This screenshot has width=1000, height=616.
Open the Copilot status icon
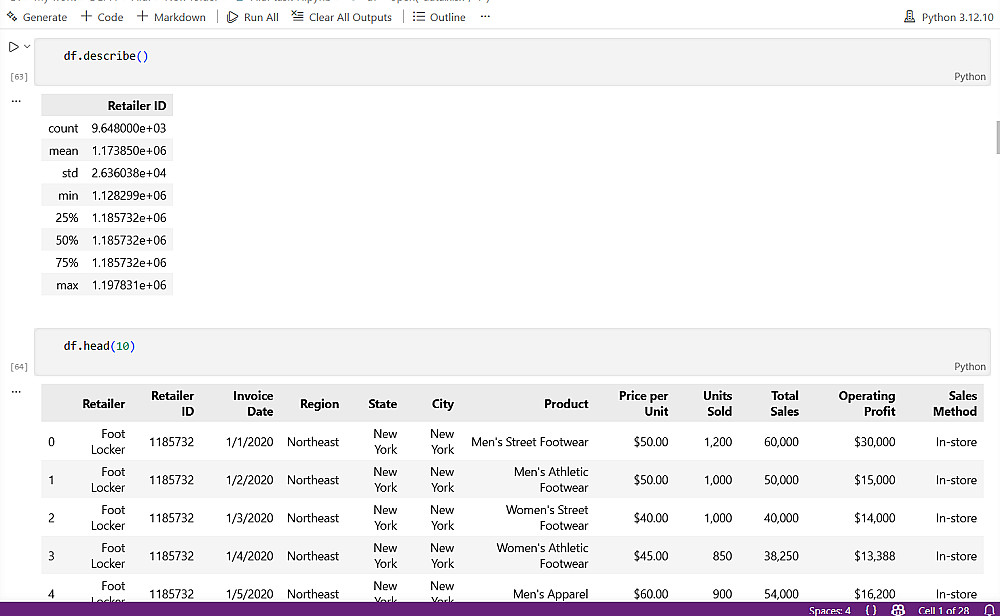click(x=898, y=610)
